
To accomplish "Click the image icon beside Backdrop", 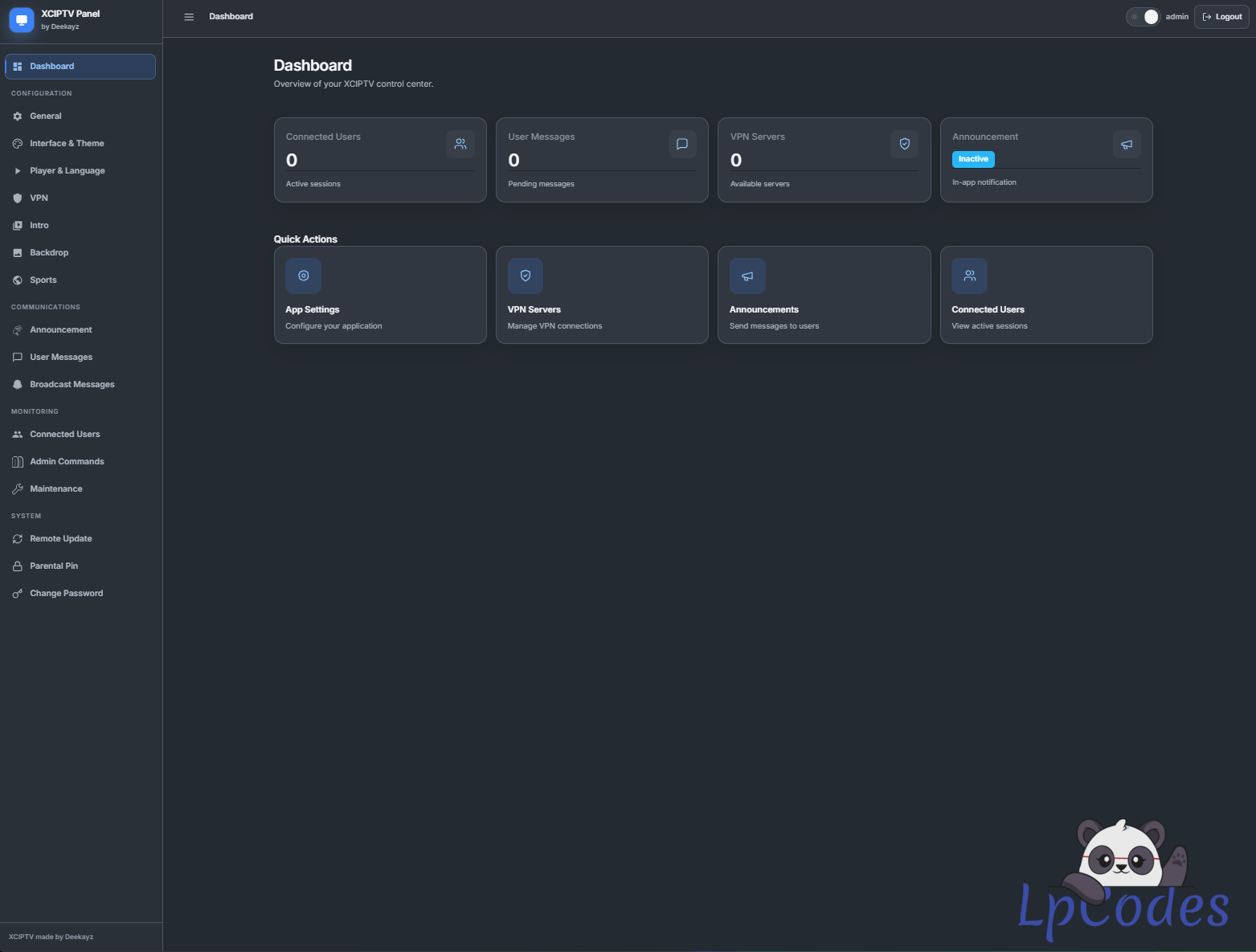I will [18, 253].
